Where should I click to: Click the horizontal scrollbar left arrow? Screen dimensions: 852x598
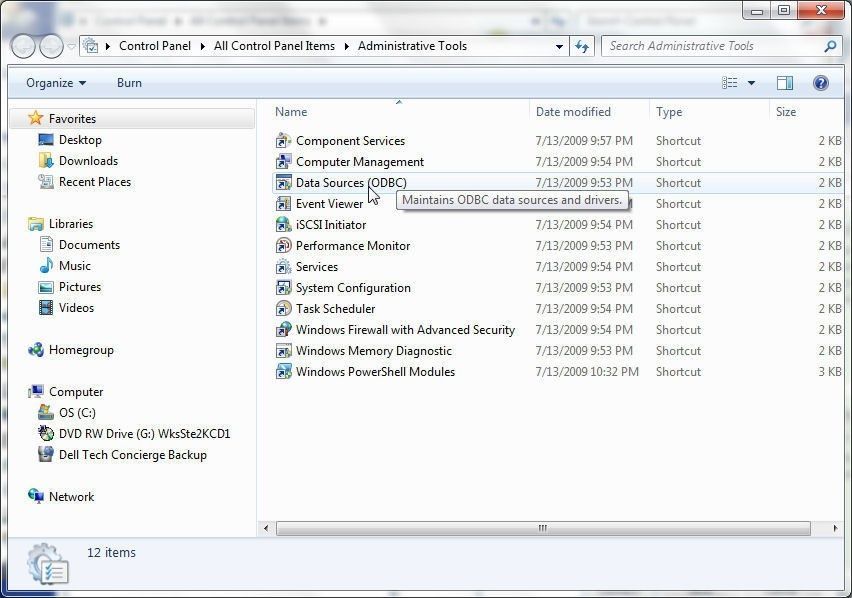266,528
